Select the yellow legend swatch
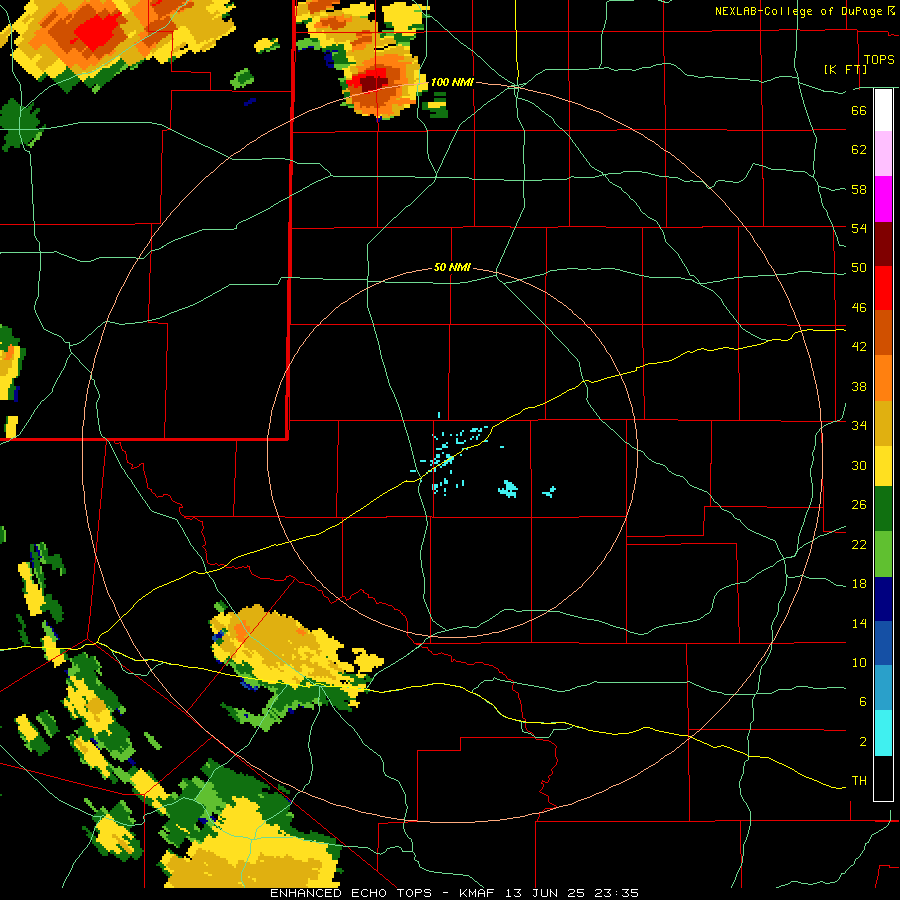The image size is (900, 900). [x=883, y=465]
